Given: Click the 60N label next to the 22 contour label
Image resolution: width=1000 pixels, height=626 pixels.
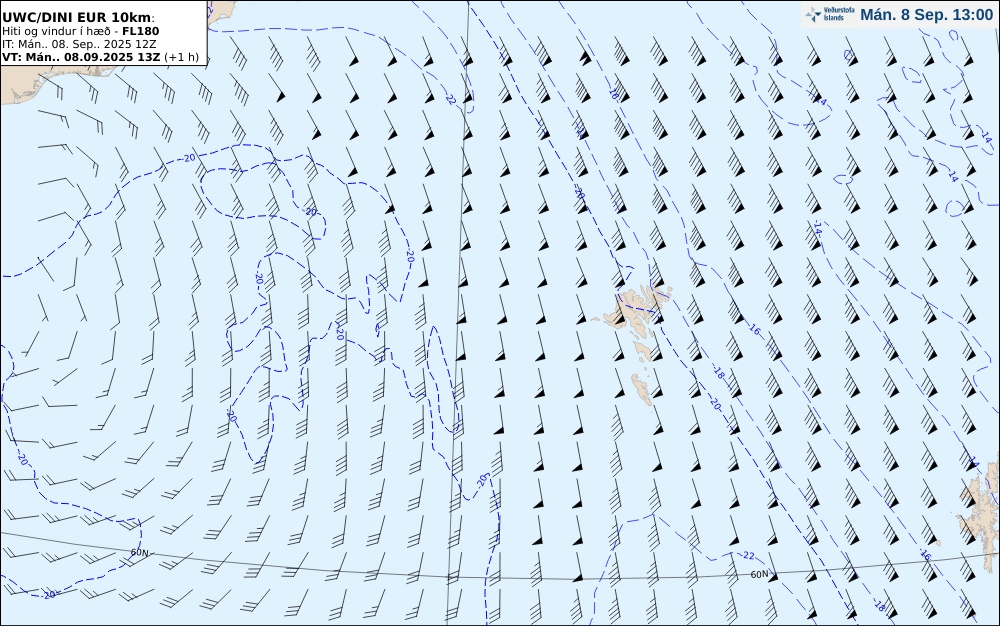Looking at the screenshot, I should point(759,574).
